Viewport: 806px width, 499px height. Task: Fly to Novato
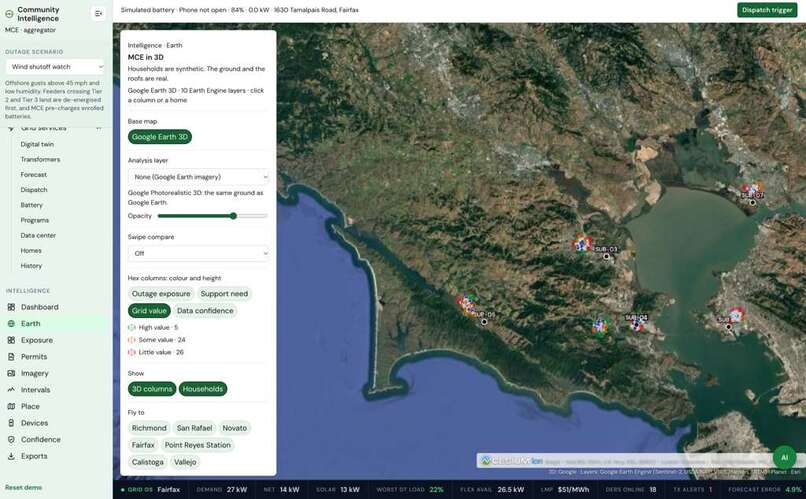point(234,428)
